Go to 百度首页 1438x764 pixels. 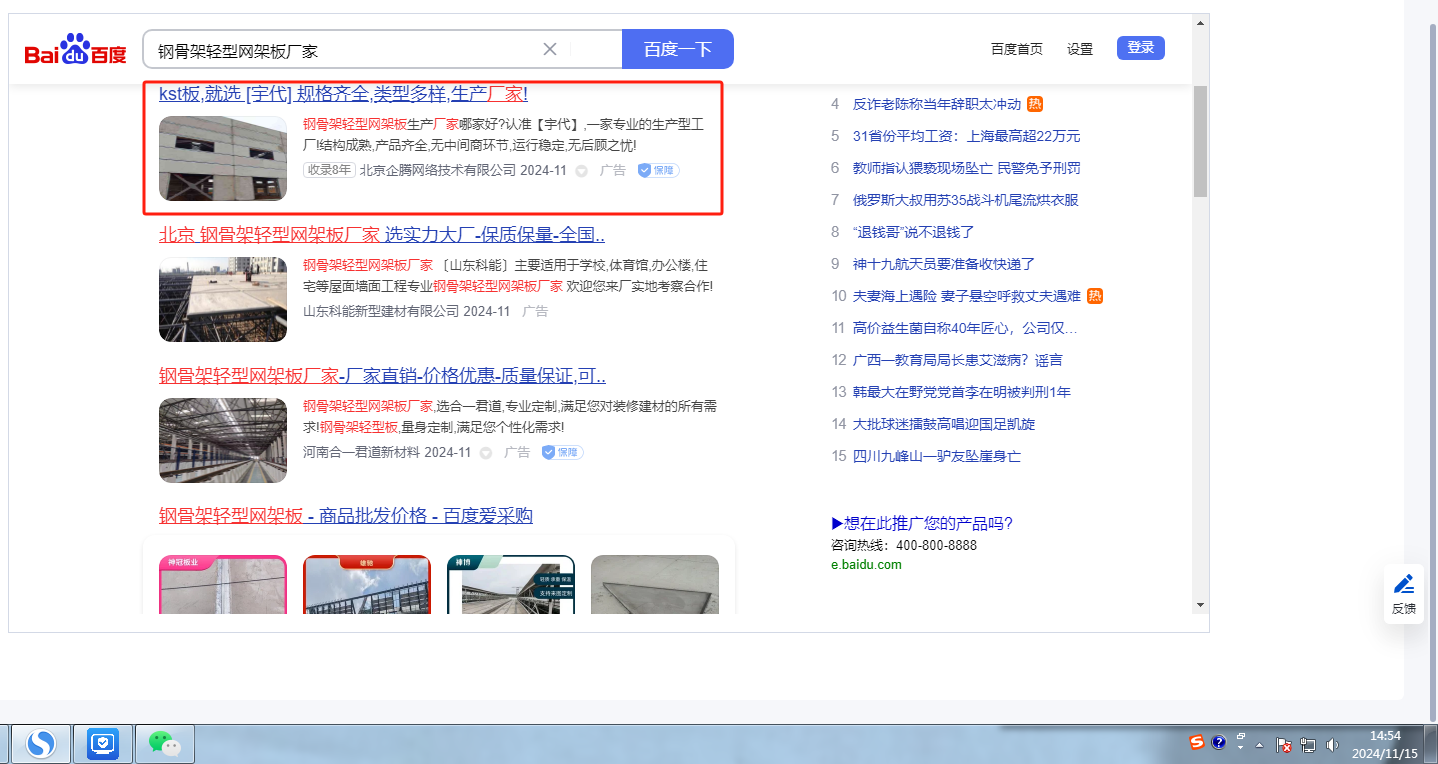click(x=1017, y=49)
